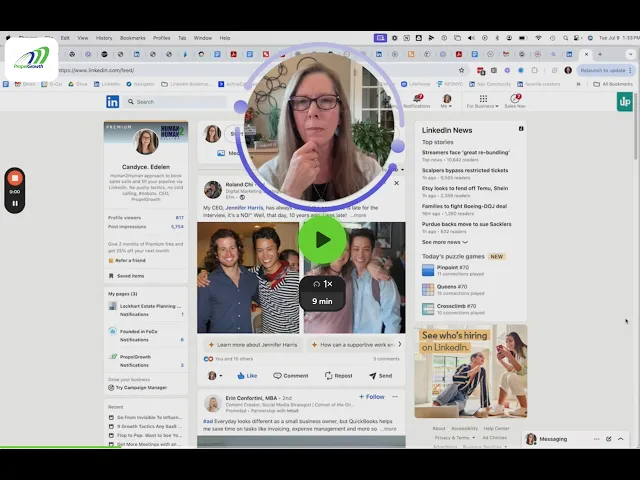Repost Roland Chi's post
The height and width of the screenshot is (480, 640).
tap(338, 376)
